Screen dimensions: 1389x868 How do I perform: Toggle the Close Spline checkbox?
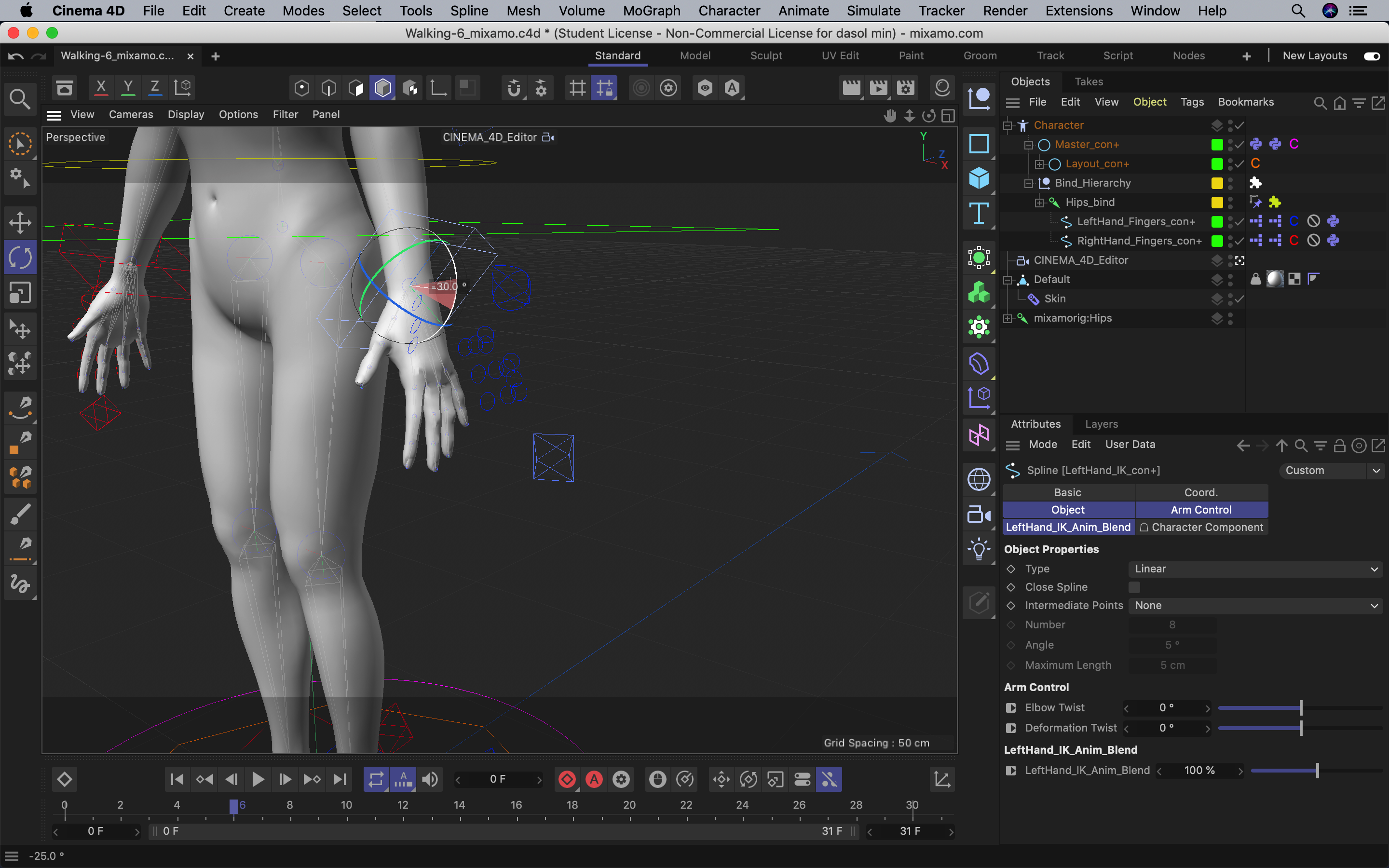click(1134, 587)
